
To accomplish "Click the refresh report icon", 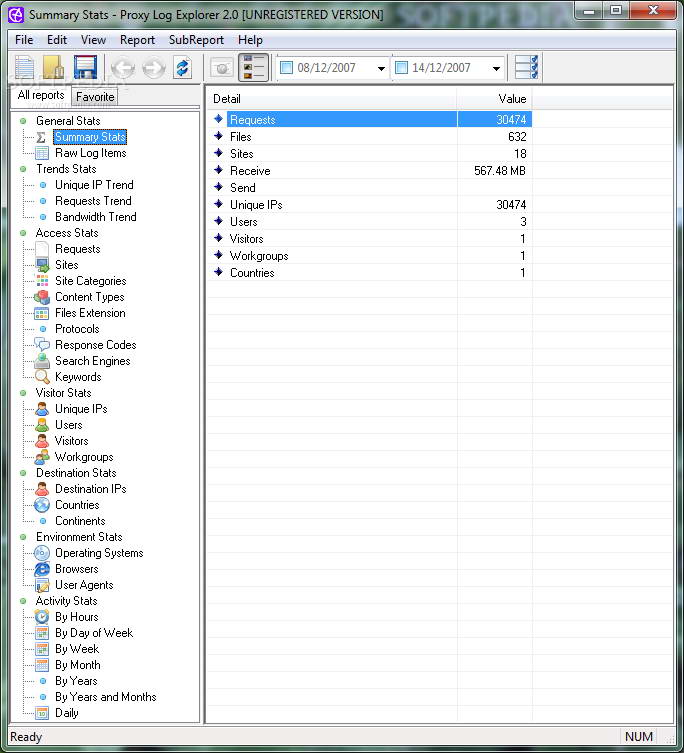I will [x=183, y=68].
